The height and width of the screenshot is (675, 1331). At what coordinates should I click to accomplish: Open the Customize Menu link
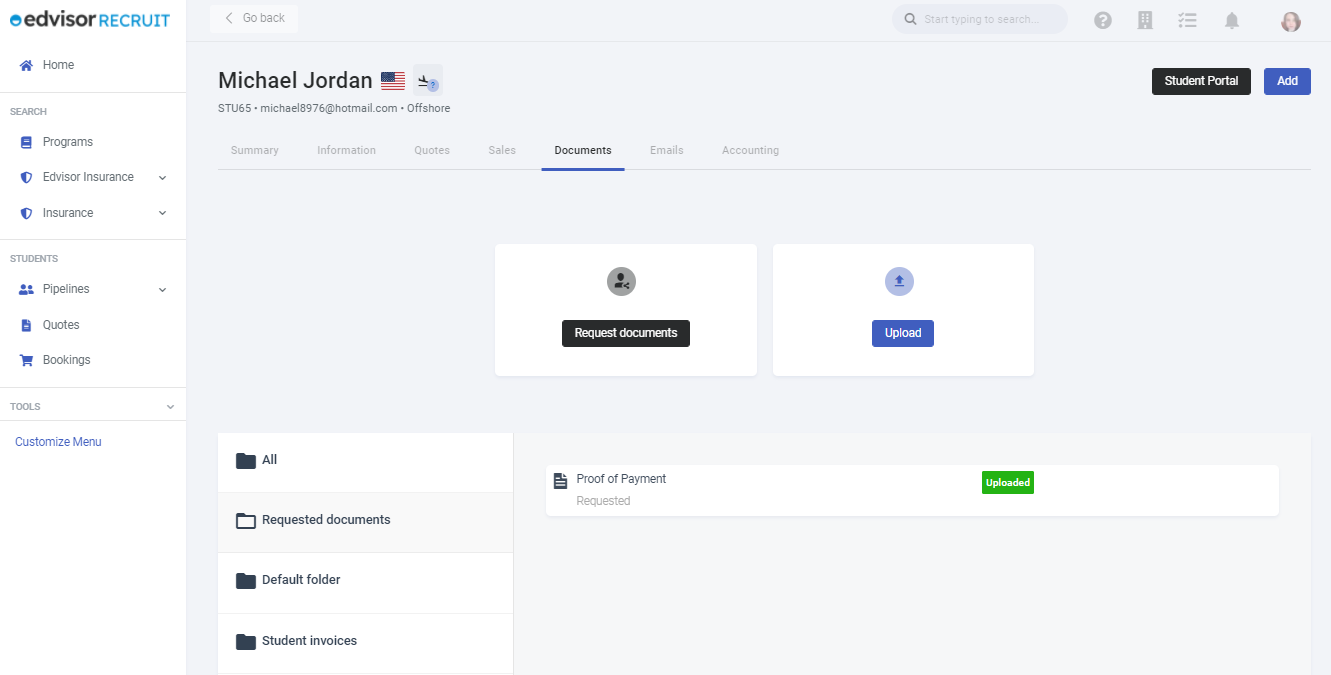(58, 442)
